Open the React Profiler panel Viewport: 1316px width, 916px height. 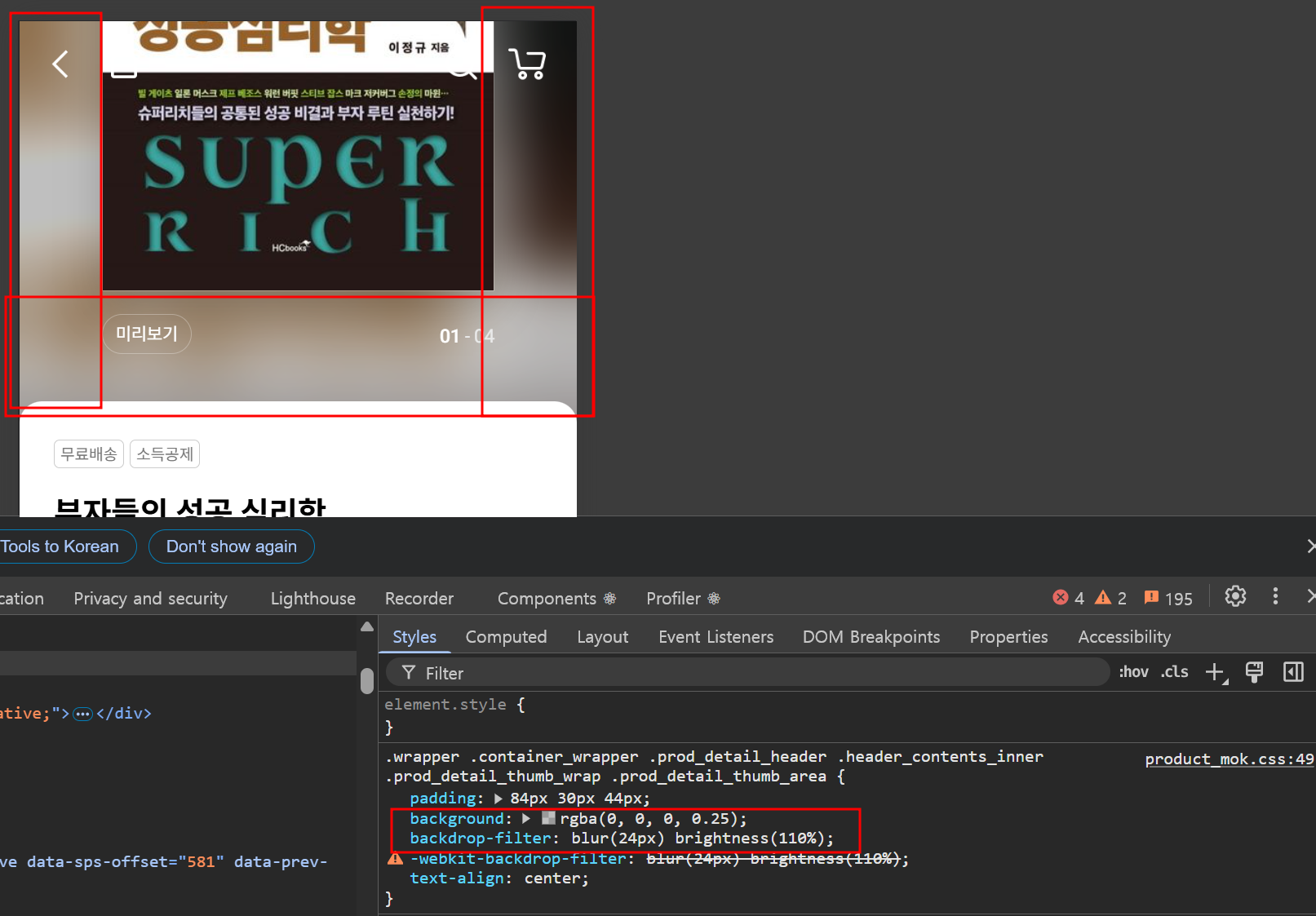[683, 599]
